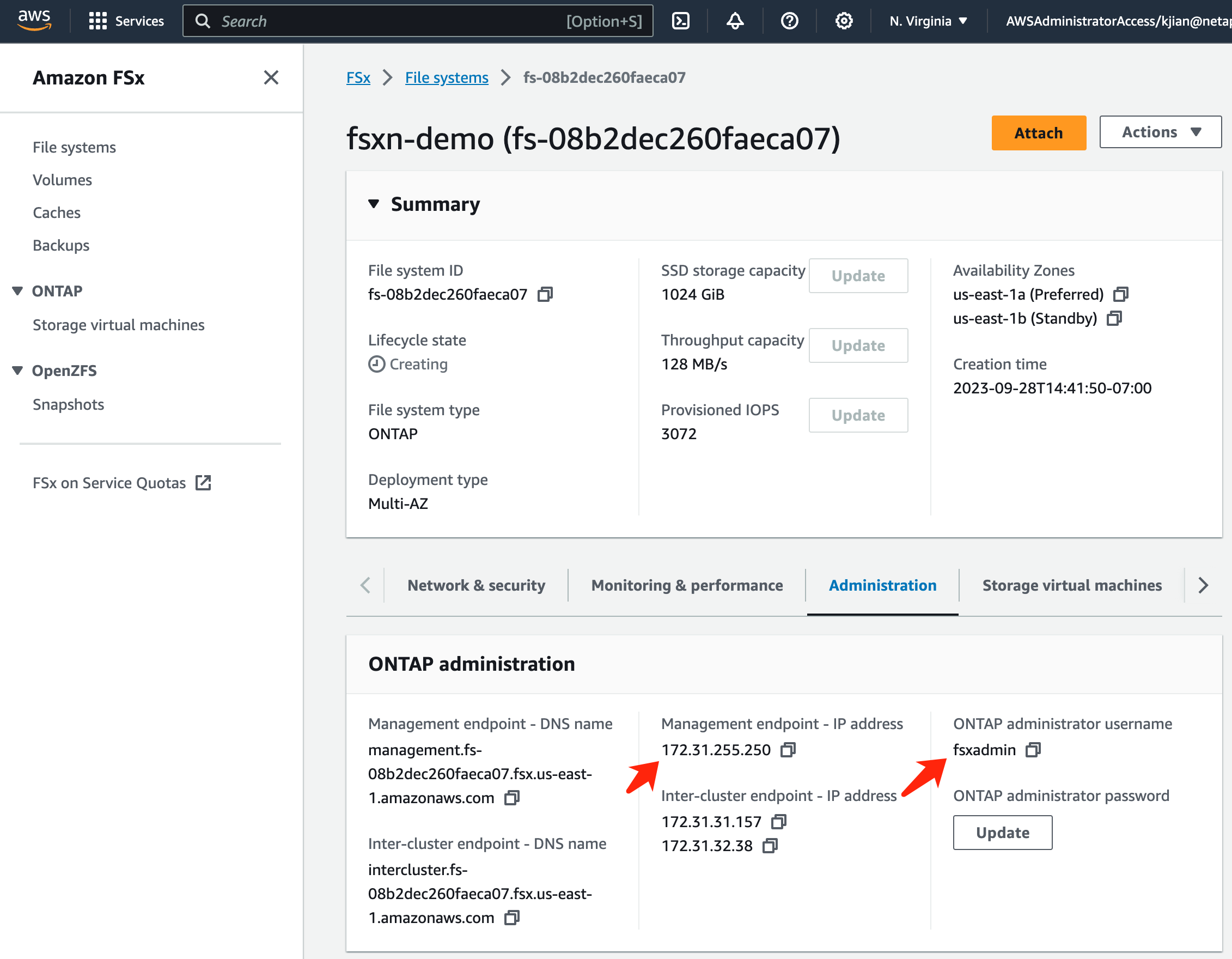Click the search magnifier icon

point(203,21)
